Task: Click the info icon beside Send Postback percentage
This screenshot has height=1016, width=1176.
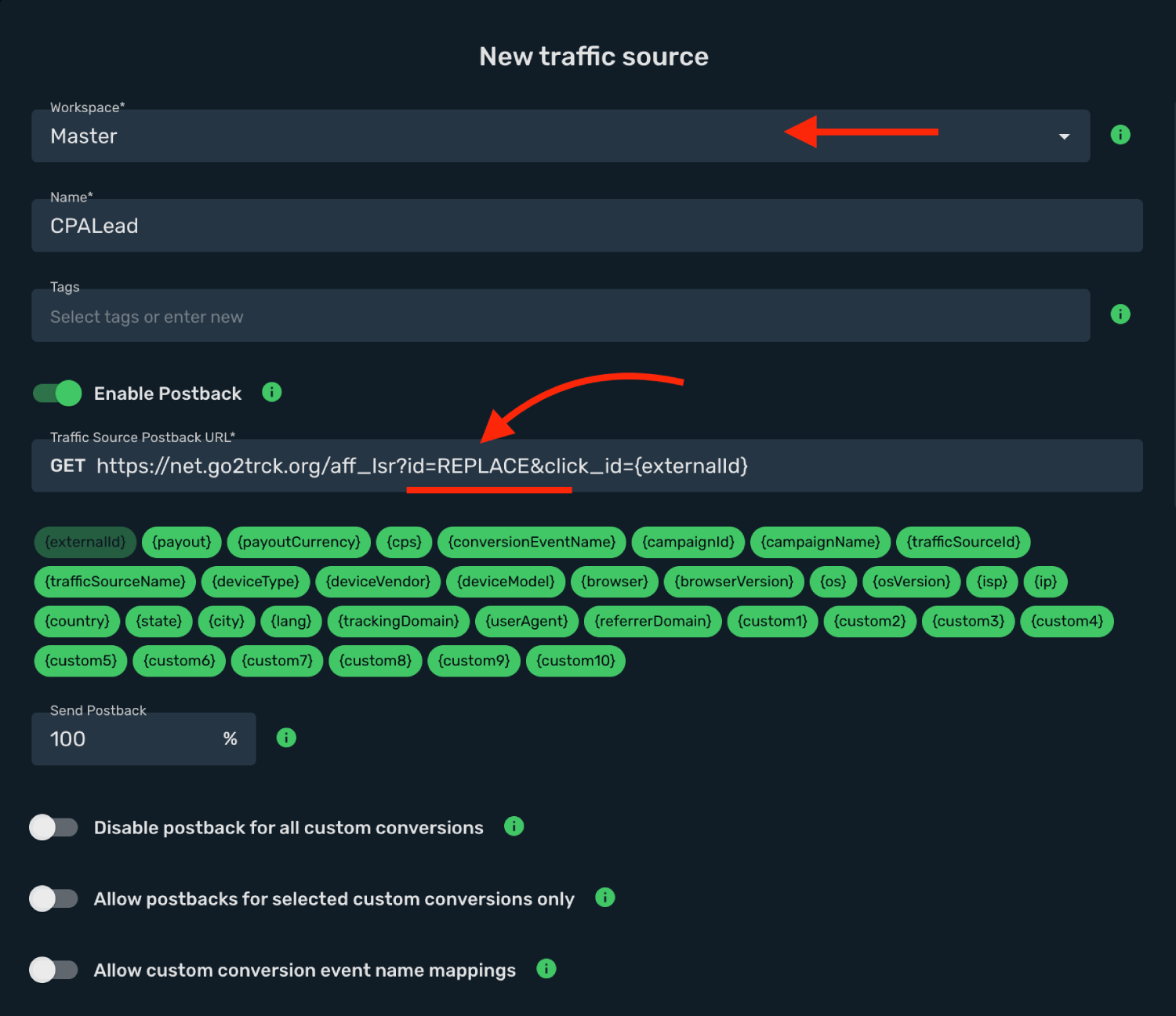Action: coord(286,738)
